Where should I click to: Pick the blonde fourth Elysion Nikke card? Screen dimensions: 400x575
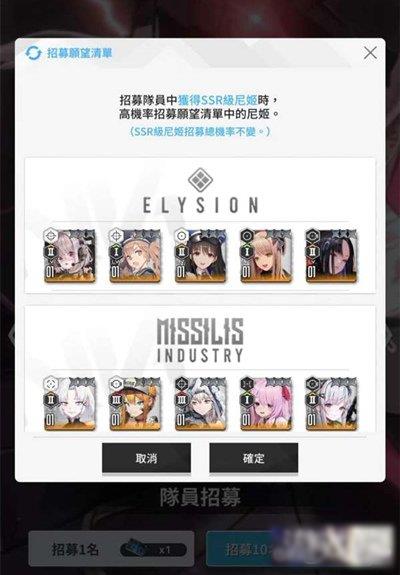(x=266, y=256)
